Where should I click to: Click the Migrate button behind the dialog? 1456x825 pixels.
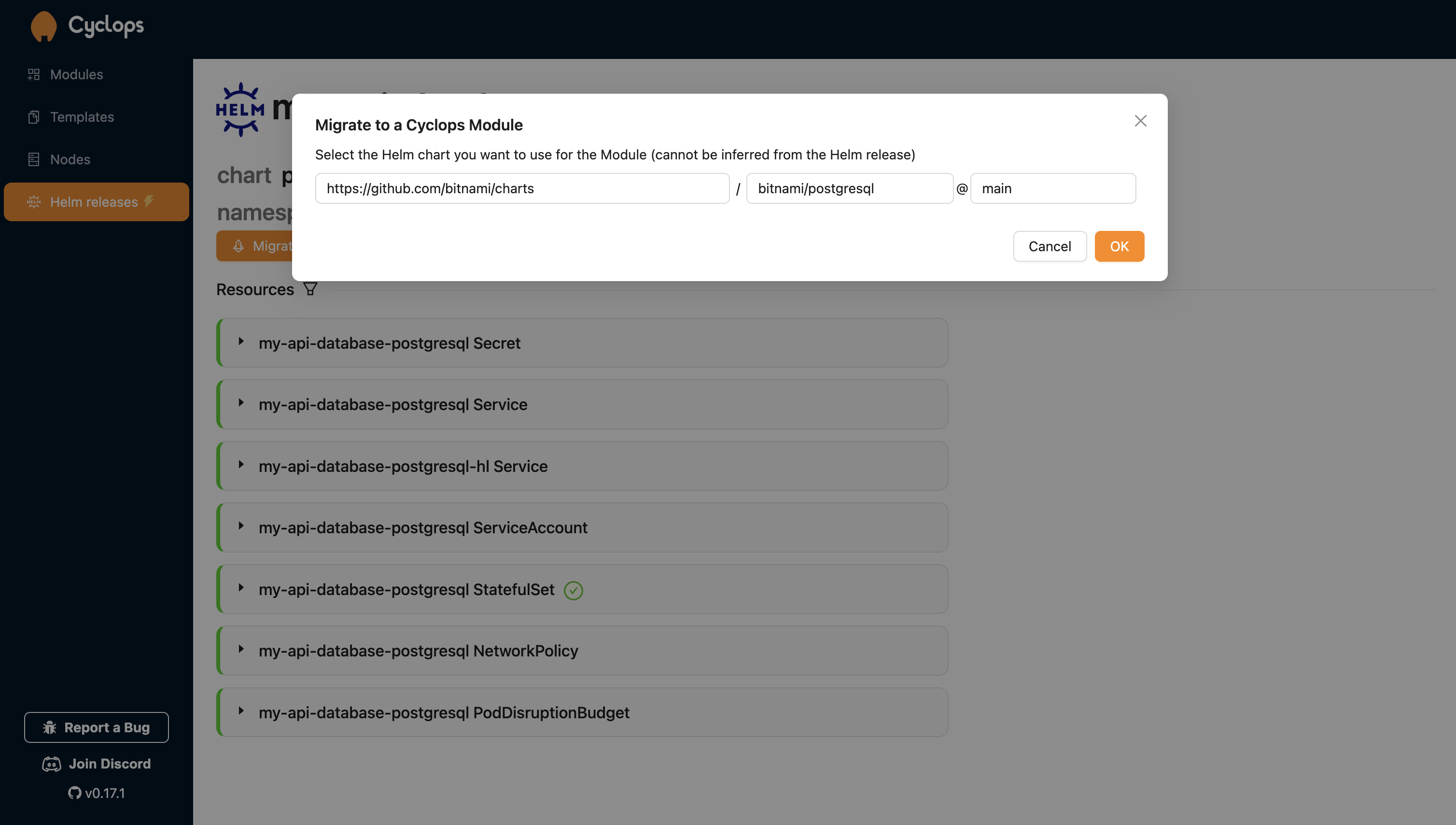pyautogui.click(x=254, y=246)
